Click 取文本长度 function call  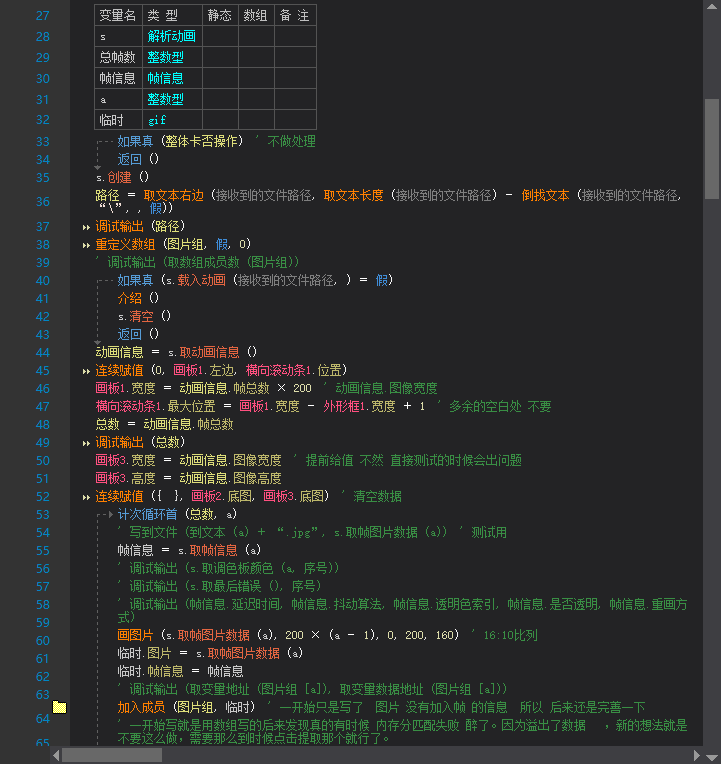354,195
